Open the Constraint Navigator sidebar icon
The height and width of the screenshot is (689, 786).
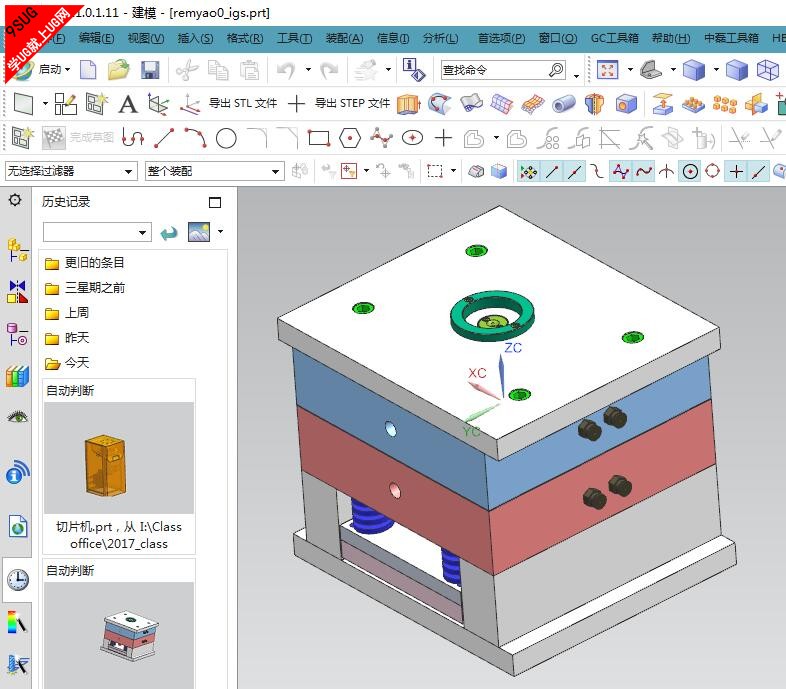[18, 292]
